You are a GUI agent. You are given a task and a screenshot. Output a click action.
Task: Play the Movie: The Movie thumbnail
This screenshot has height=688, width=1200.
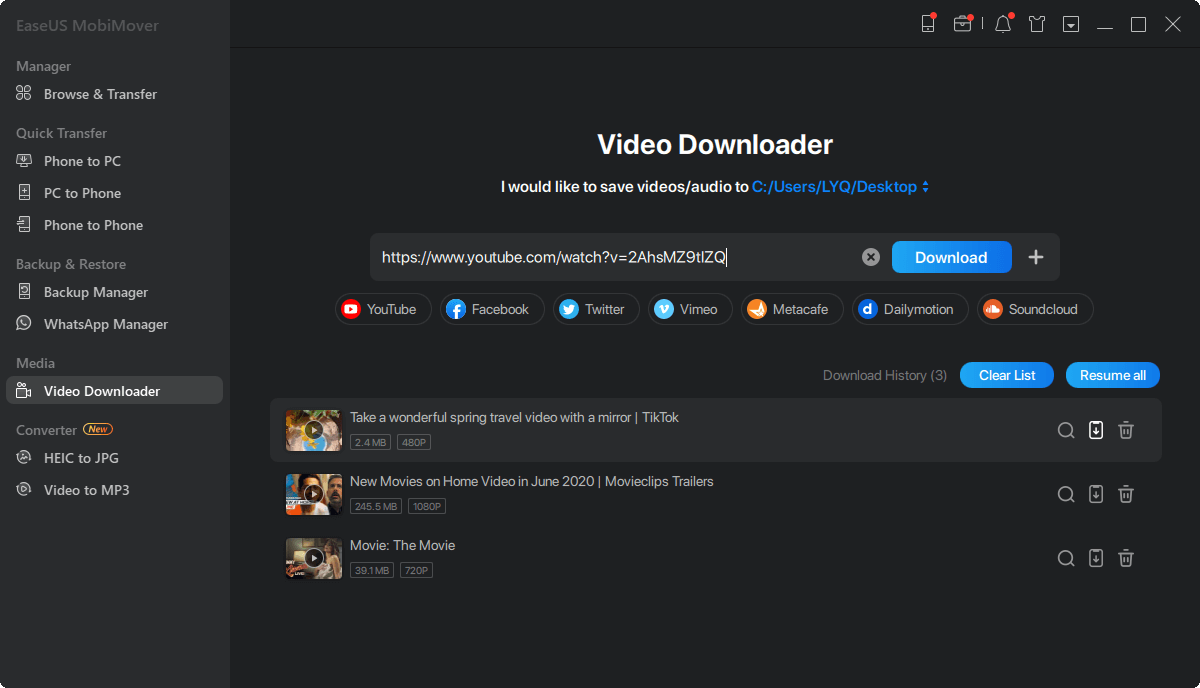pos(314,558)
